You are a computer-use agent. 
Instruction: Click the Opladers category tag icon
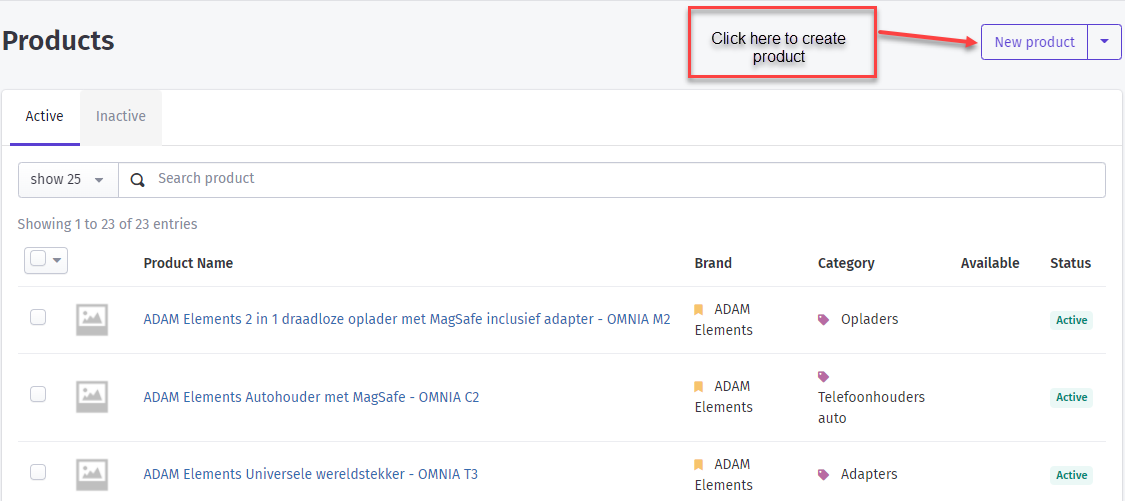[x=824, y=319]
